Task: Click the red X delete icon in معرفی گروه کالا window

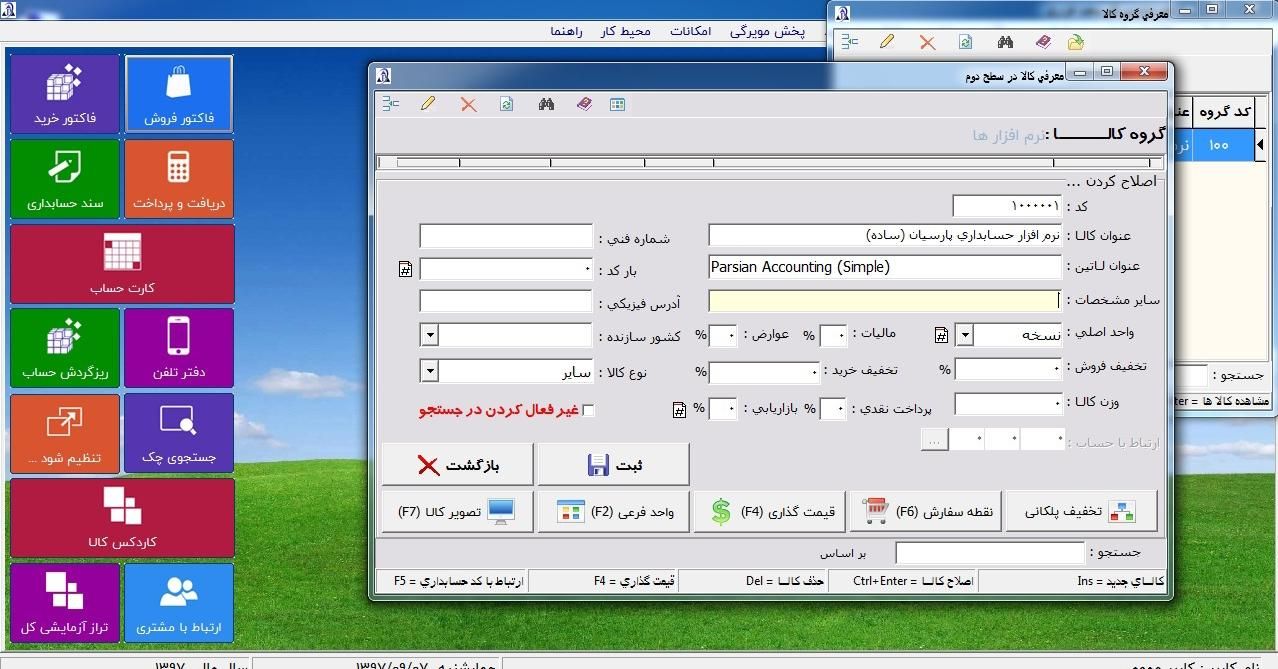Action: point(927,42)
